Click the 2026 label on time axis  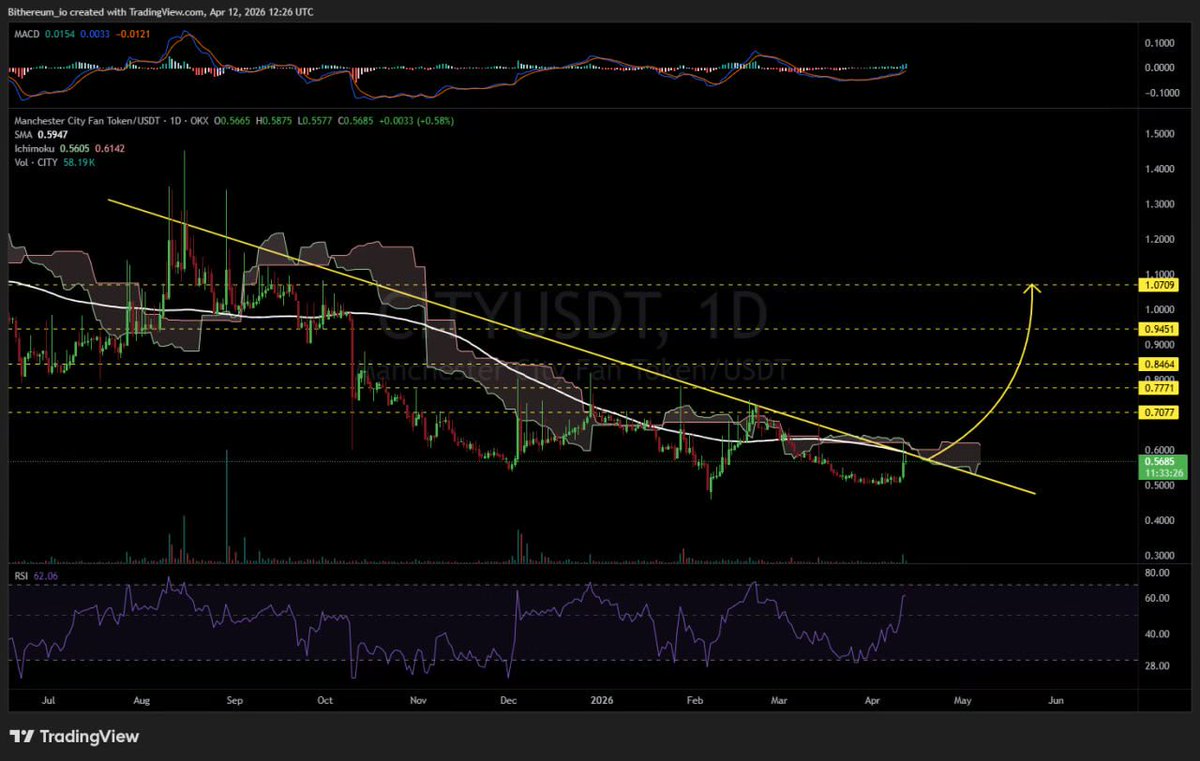pos(601,700)
